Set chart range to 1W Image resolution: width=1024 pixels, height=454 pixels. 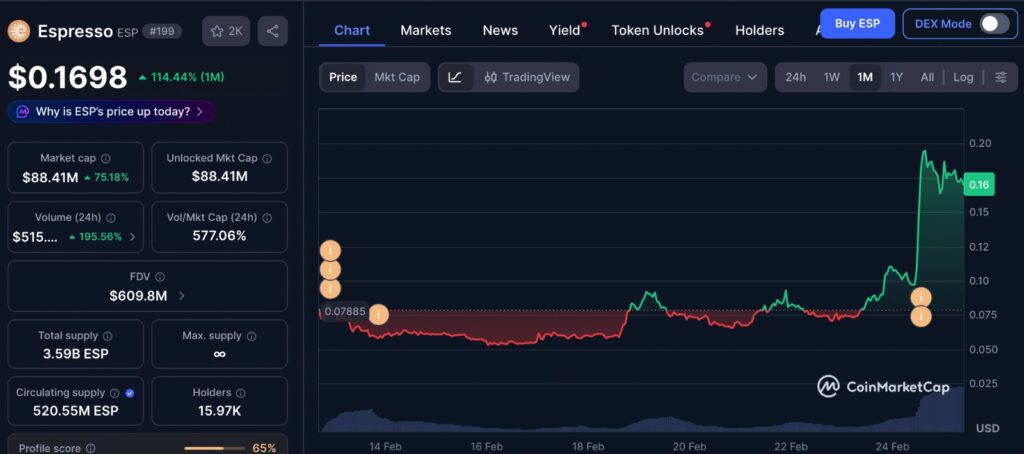(x=831, y=77)
